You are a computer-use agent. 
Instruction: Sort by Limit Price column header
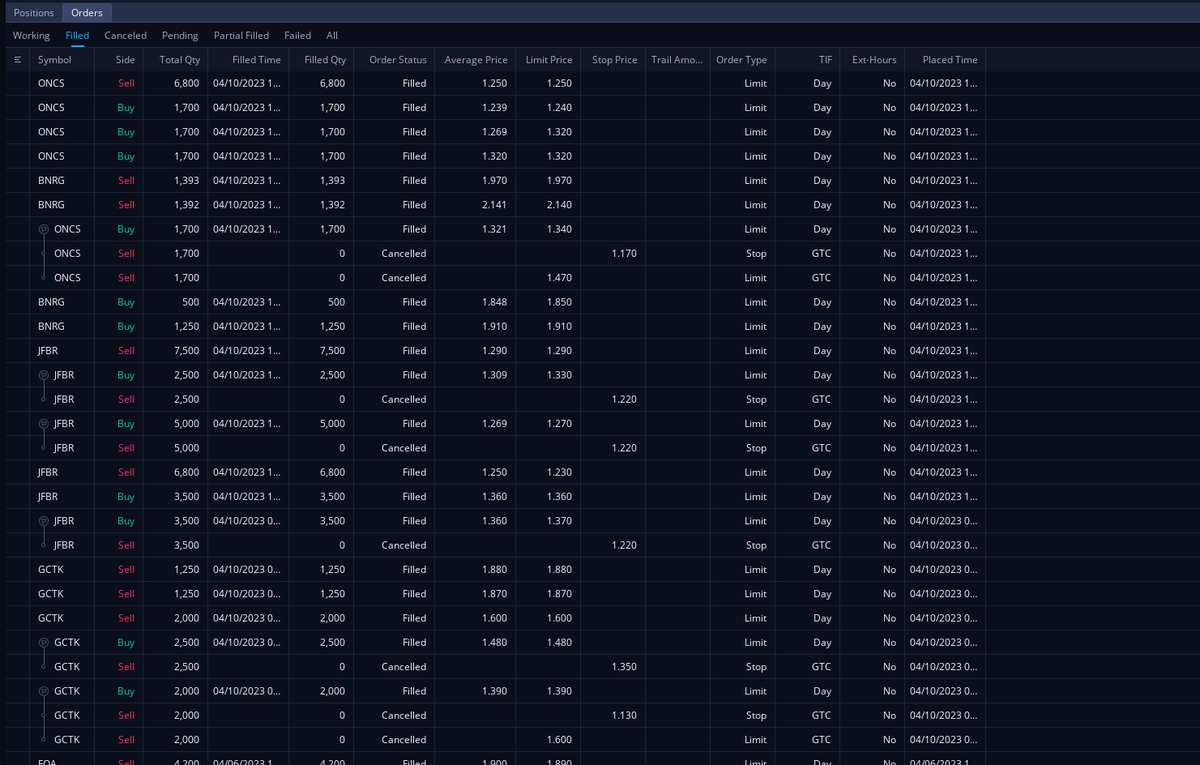[549, 60]
